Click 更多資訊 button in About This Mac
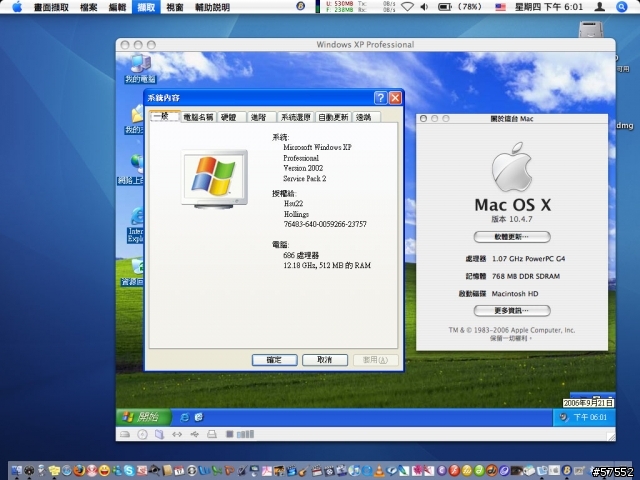The image size is (640, 480). point(512,311)
